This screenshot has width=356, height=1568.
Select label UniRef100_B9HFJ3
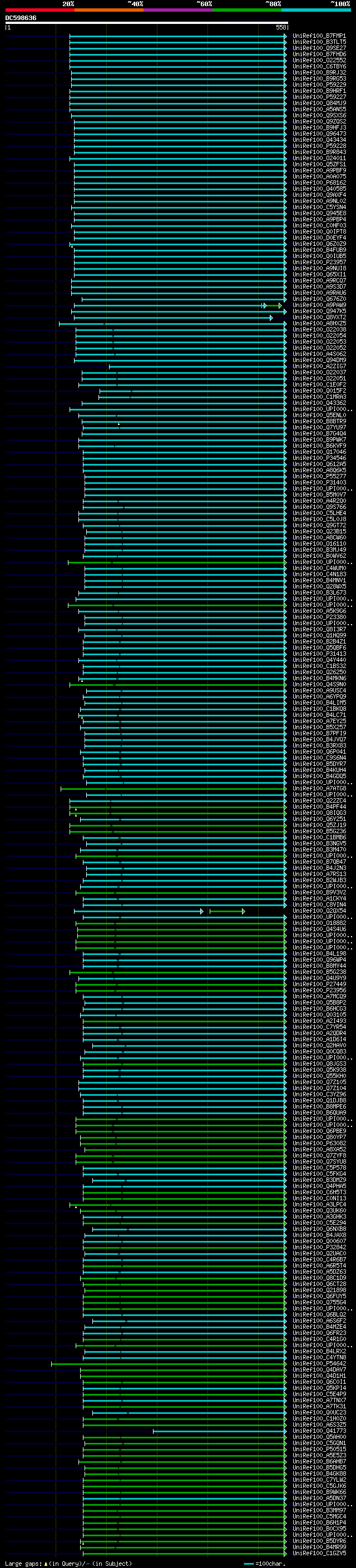click(x=319, y=127)
